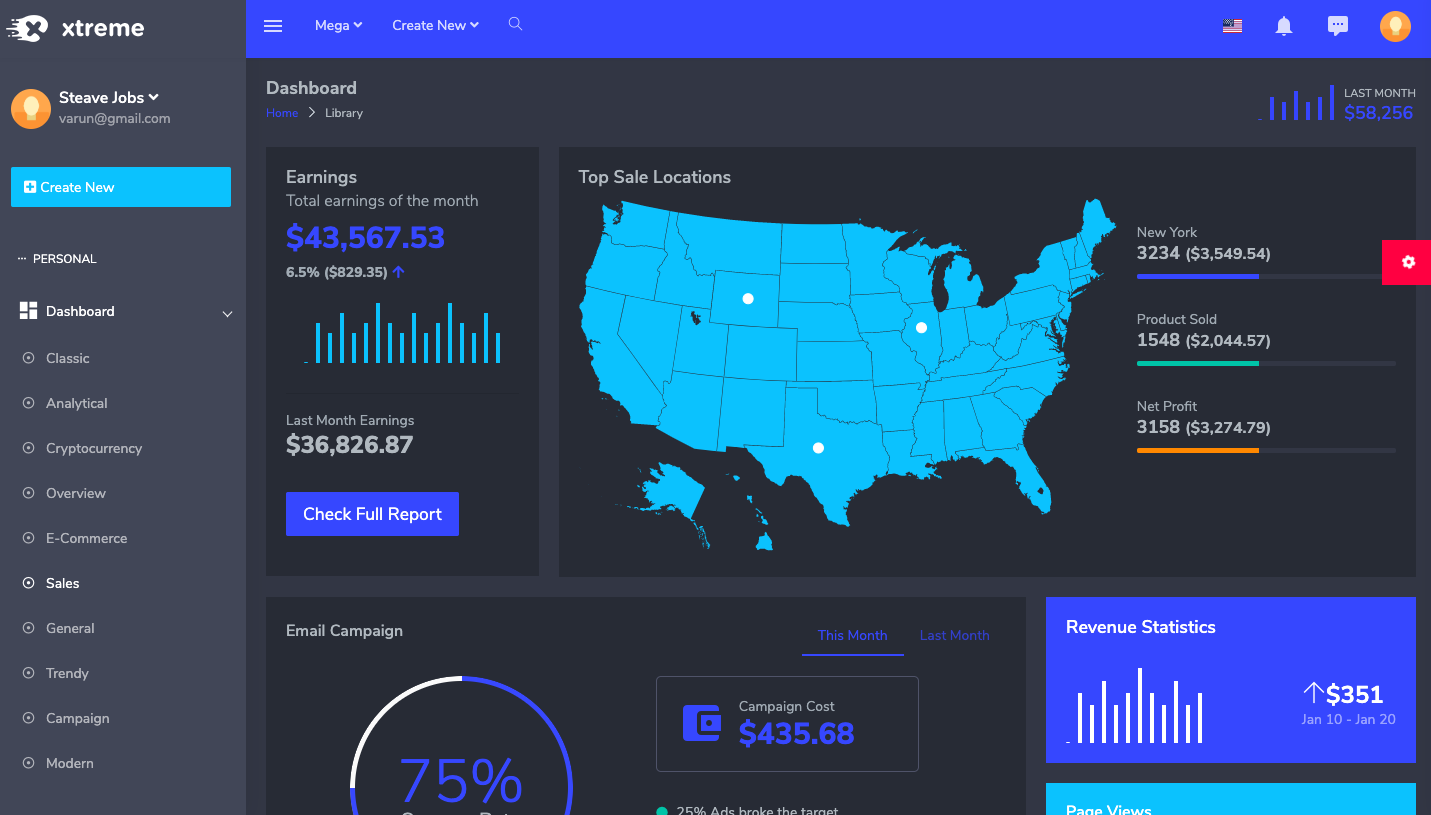Open the Mega dropdown menu

338,26
